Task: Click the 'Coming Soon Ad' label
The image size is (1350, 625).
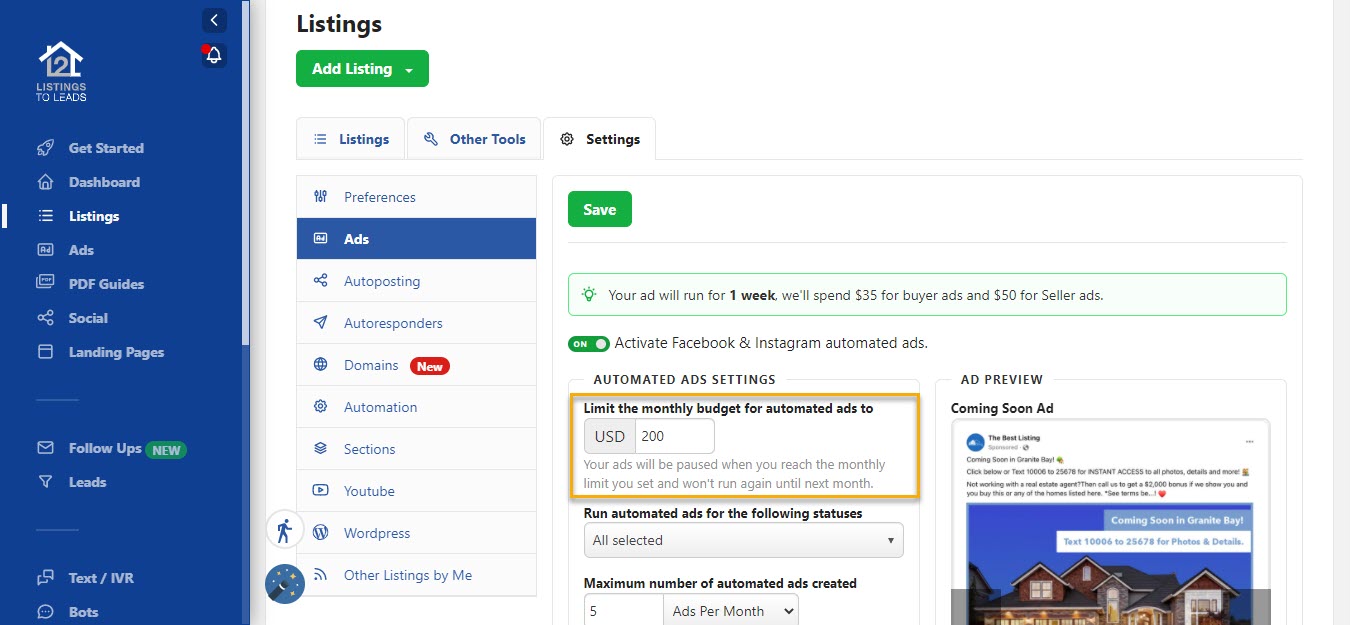Action: click(1002, 408)
